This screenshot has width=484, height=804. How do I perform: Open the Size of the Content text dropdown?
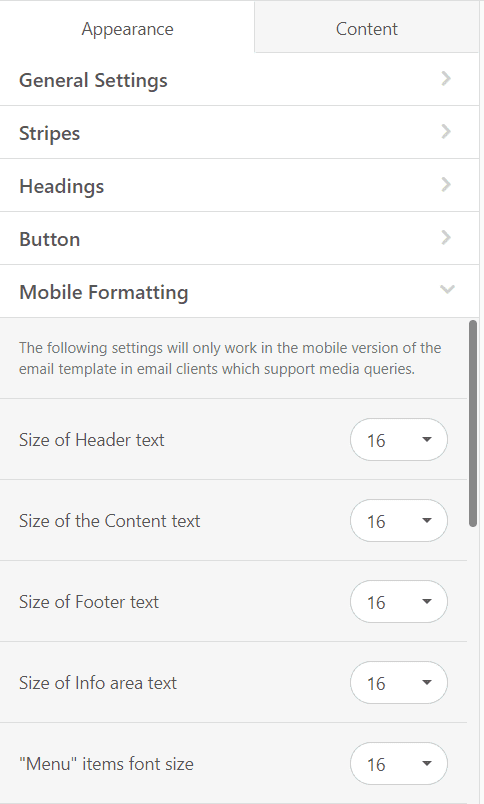[399, 520]
